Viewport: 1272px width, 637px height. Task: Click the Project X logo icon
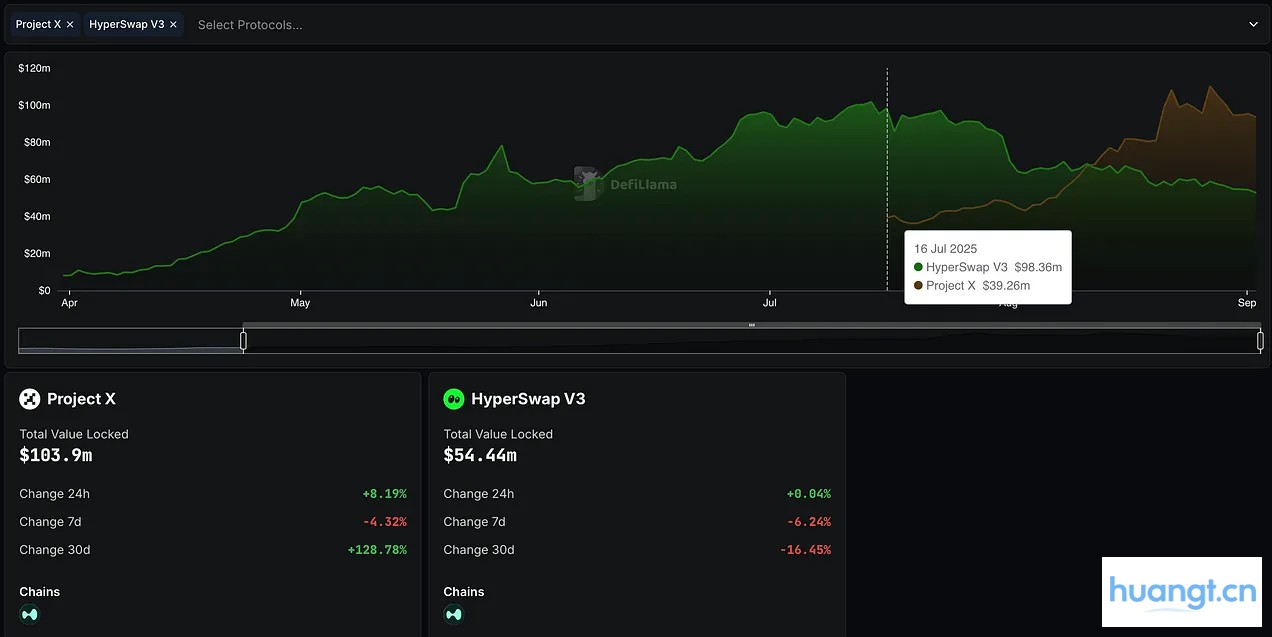(x=29, y=399)
